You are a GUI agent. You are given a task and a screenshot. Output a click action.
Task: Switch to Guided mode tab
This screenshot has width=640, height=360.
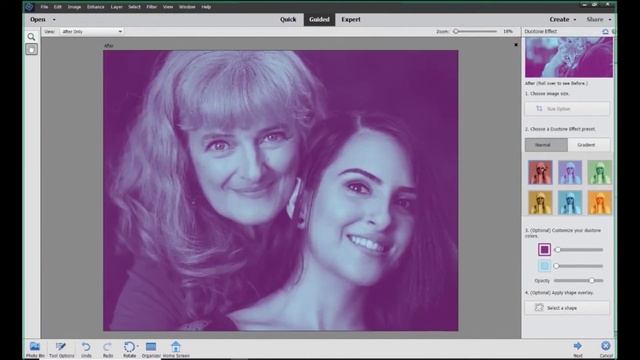click(x=319, y=20)
